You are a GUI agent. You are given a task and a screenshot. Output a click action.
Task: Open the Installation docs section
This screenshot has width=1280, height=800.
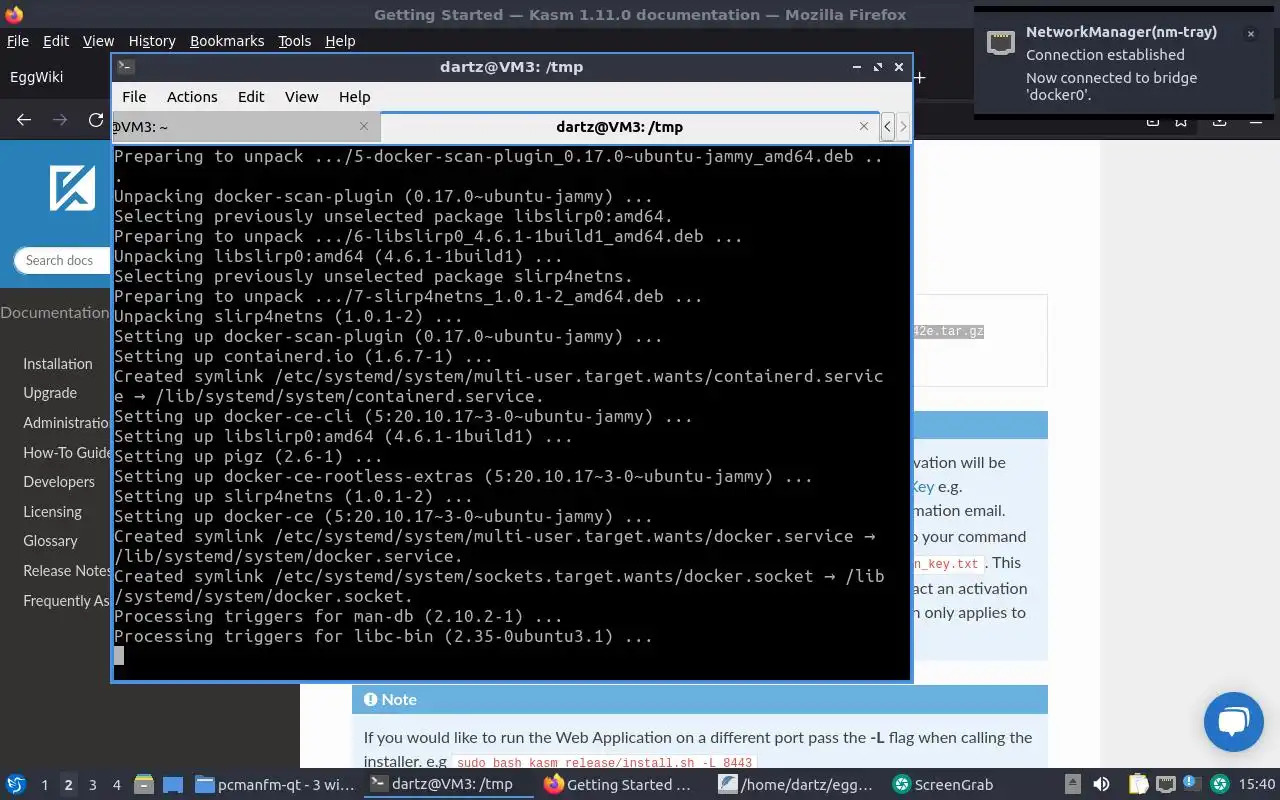click(58, 364)
